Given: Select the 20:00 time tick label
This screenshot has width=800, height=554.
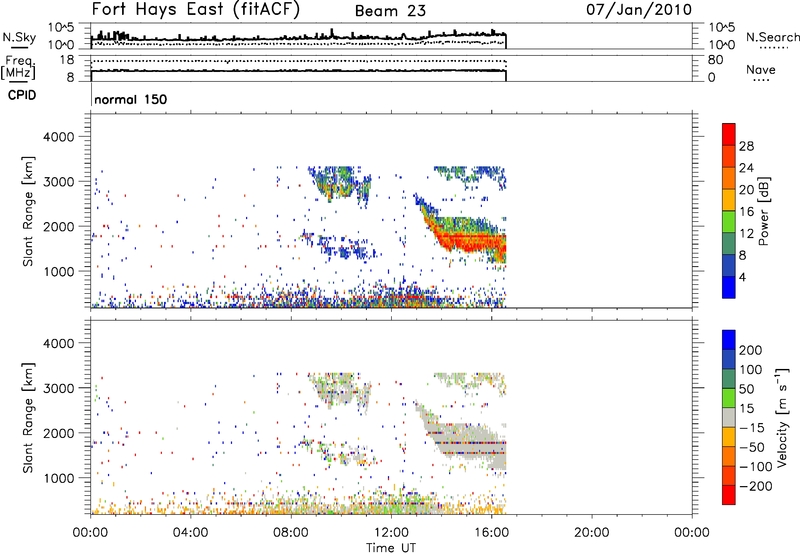Looking at the screenshot, I should click(591, 533).
